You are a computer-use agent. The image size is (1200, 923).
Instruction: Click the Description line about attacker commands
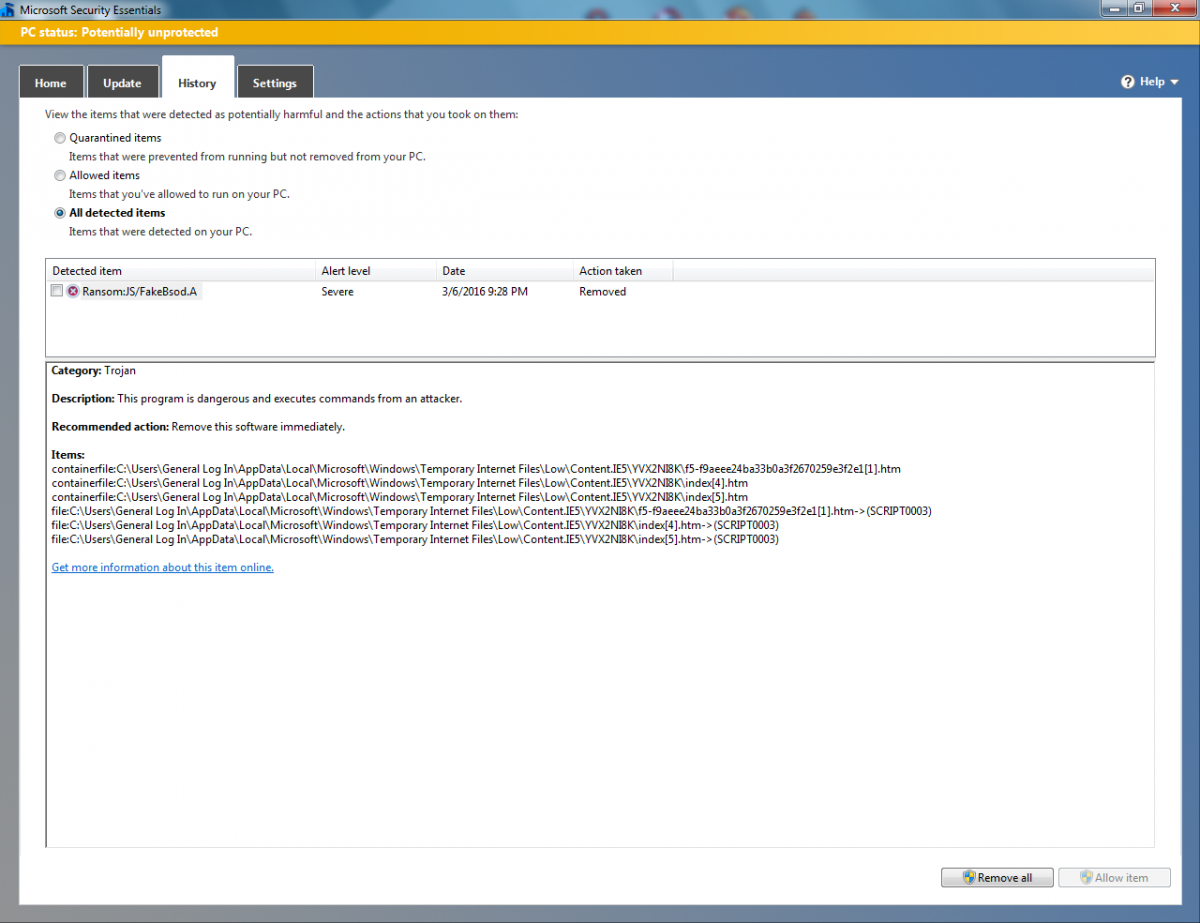257,398
